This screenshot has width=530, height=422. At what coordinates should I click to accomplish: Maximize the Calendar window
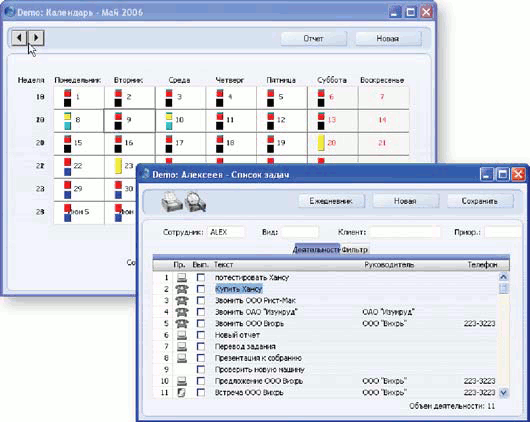(x=410, y=13)
